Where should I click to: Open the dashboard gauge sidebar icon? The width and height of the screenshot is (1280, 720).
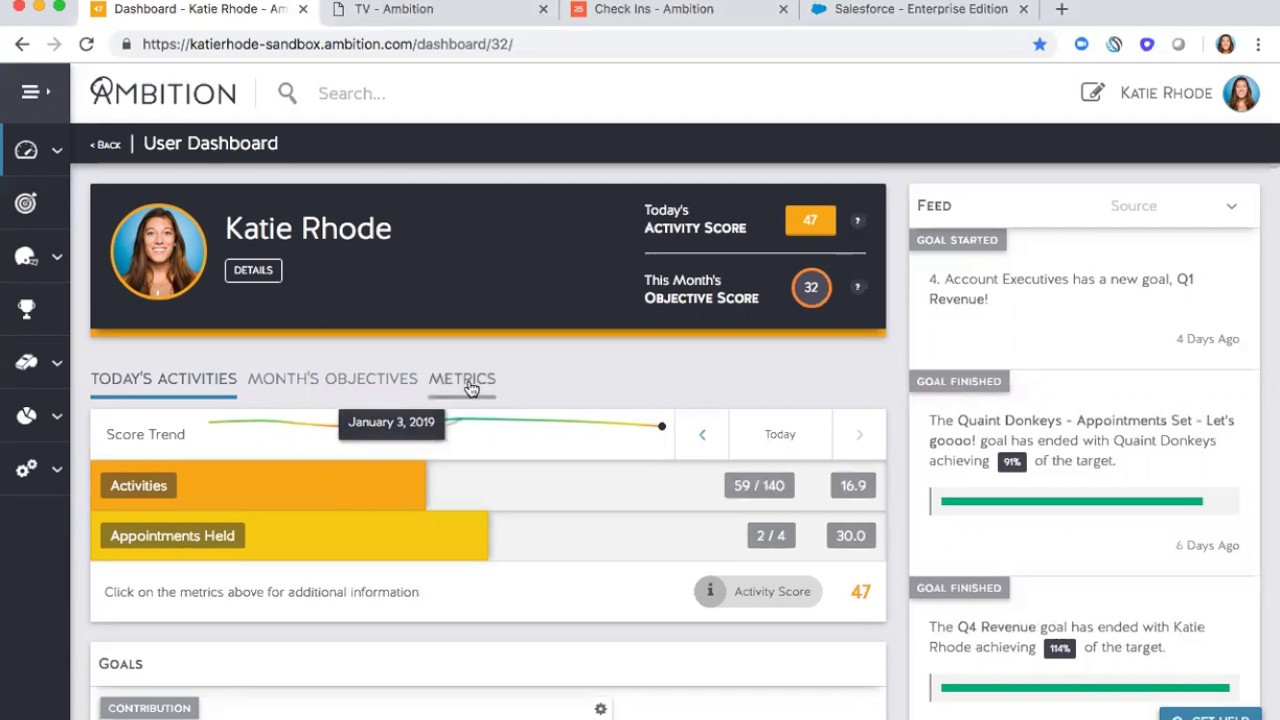click(26, 150)
